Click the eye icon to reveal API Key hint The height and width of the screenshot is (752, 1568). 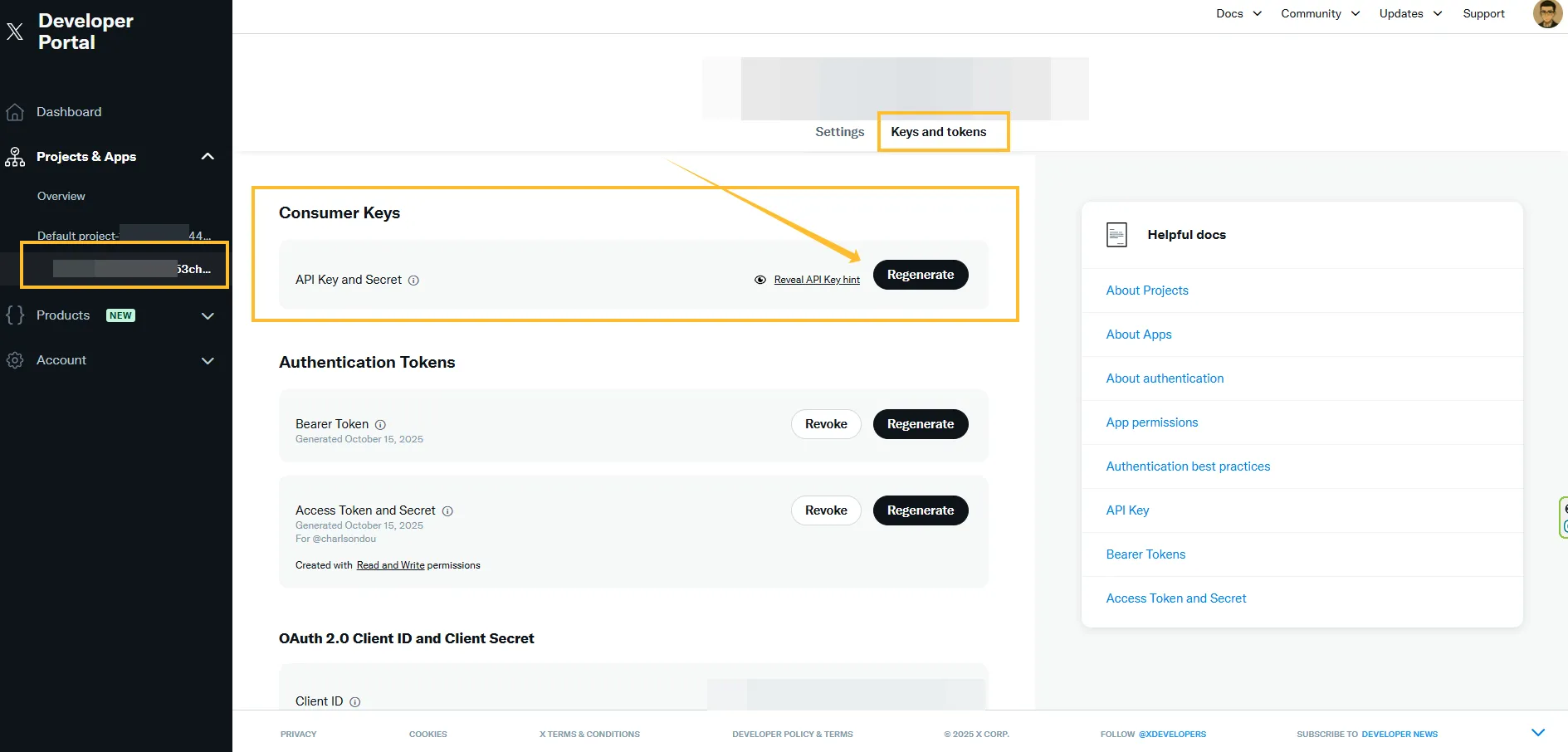point(760,280)
